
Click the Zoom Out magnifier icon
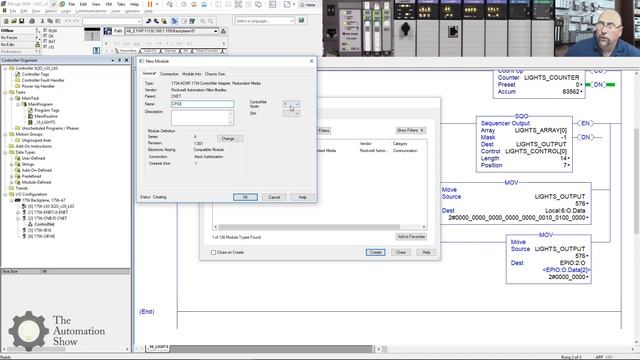[x=211, y=21]
